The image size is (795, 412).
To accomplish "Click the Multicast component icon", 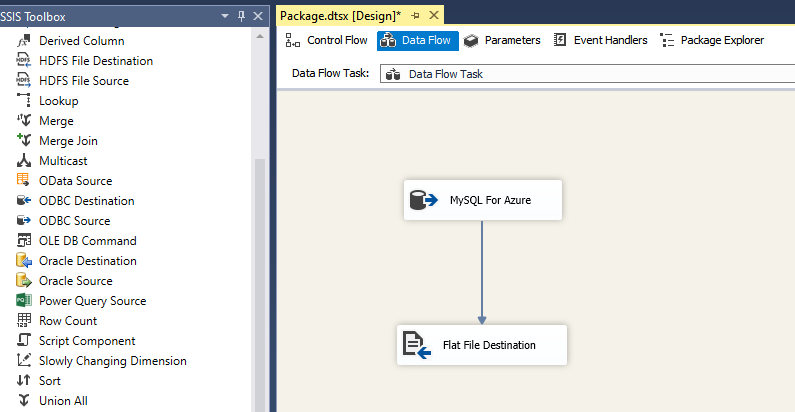I will (x=24, y=161).
